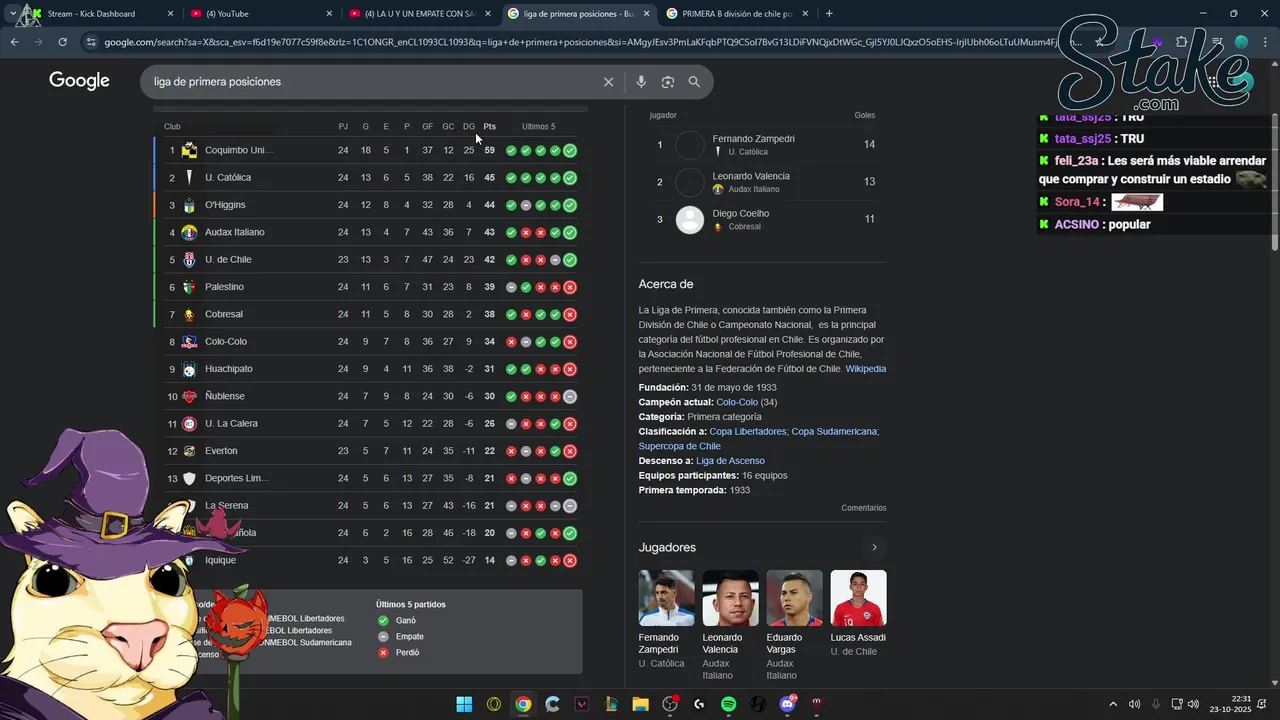This screenshot has height=720, width=1280.
Task: Click the Pts column header
Action: [489, 127]
